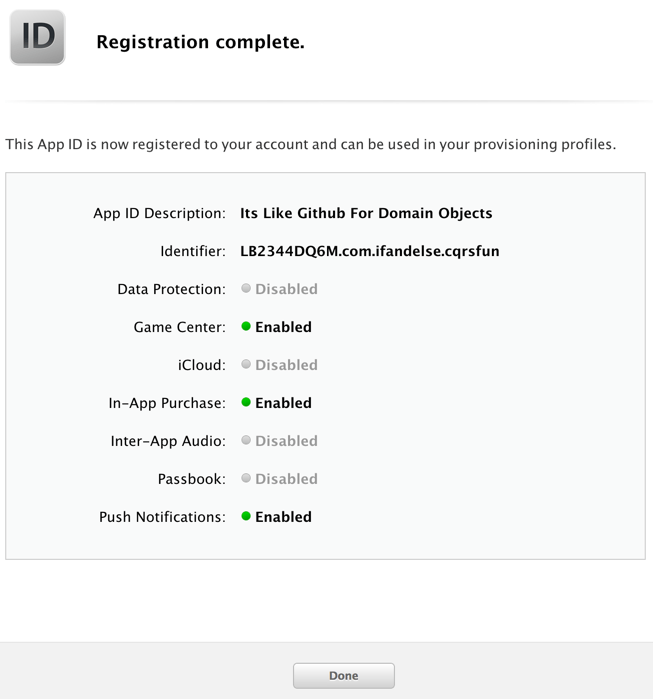Select the identifier LB2344DQ6M.com.ifandelse.cqrsfun text
Viewport: 653px width, 699px height.
pyautogui.click(x=370, y=251)
